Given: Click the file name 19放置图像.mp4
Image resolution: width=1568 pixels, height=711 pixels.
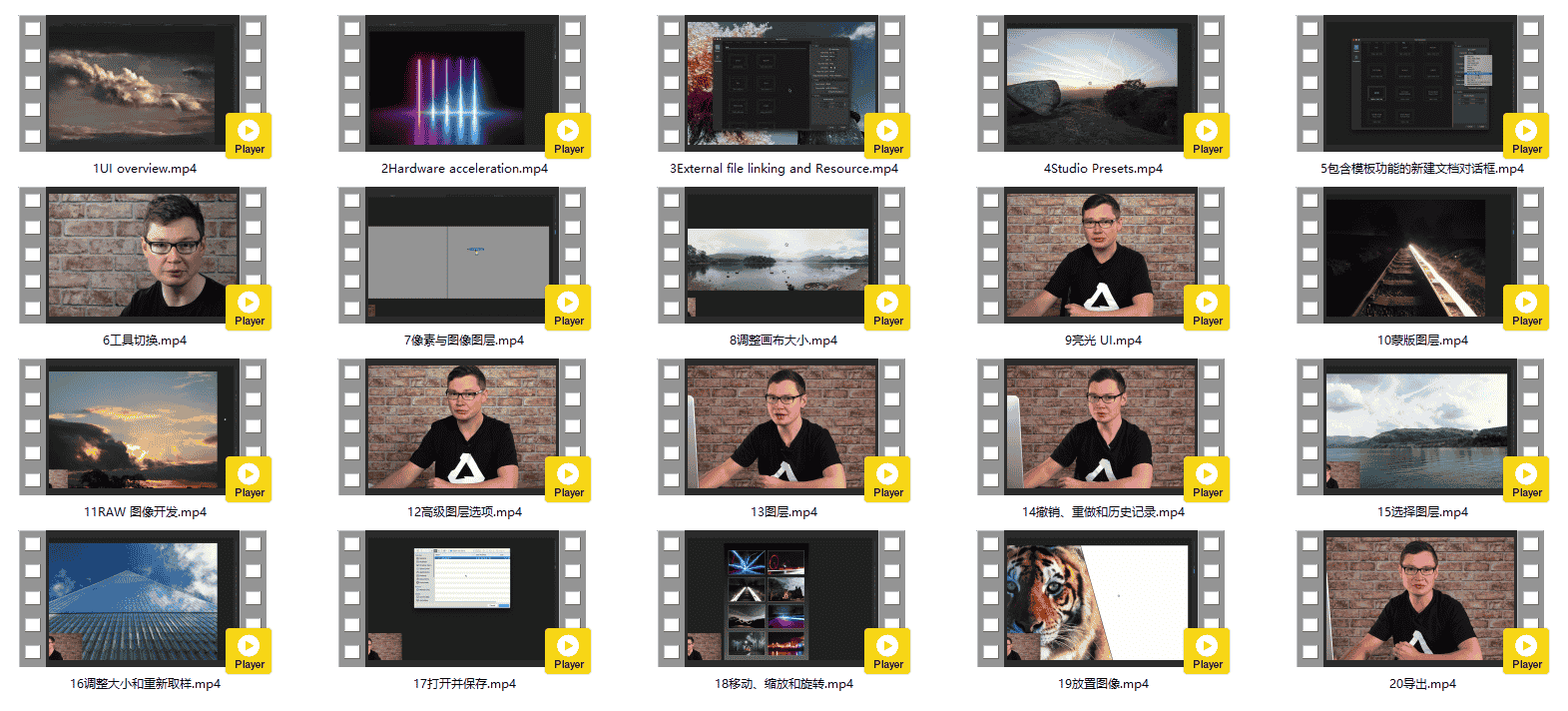Looking at the screenshot, I should (1103, 684).
